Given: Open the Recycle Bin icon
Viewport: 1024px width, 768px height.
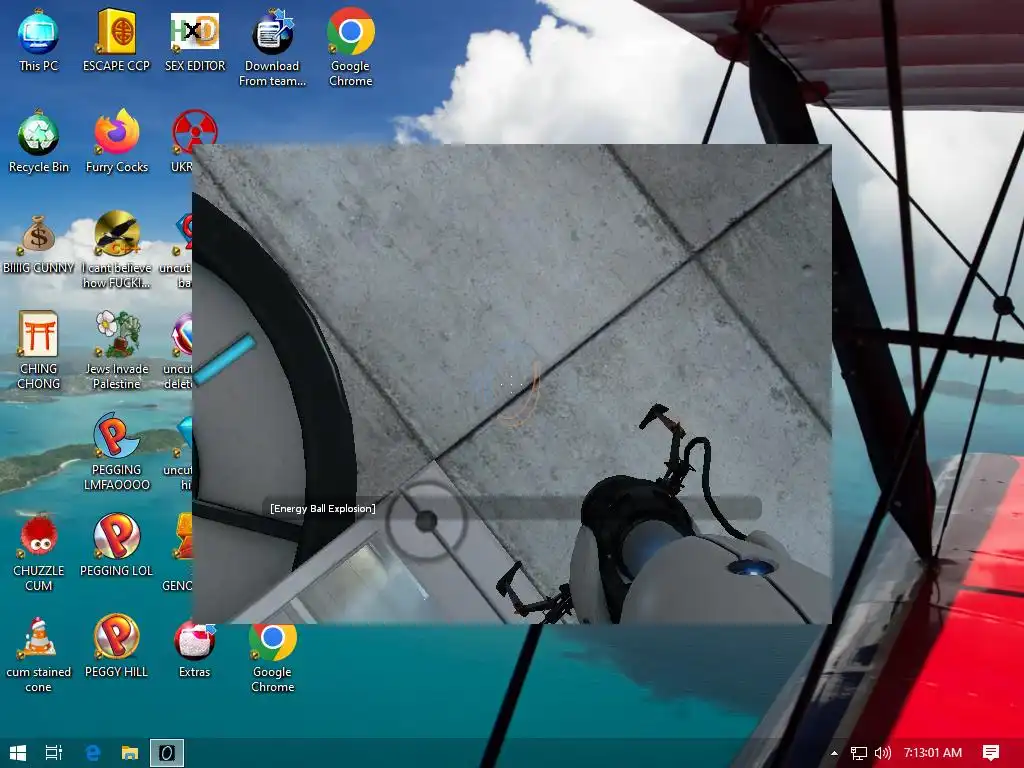Looking at the screenshot, I should tap(38, 142).
